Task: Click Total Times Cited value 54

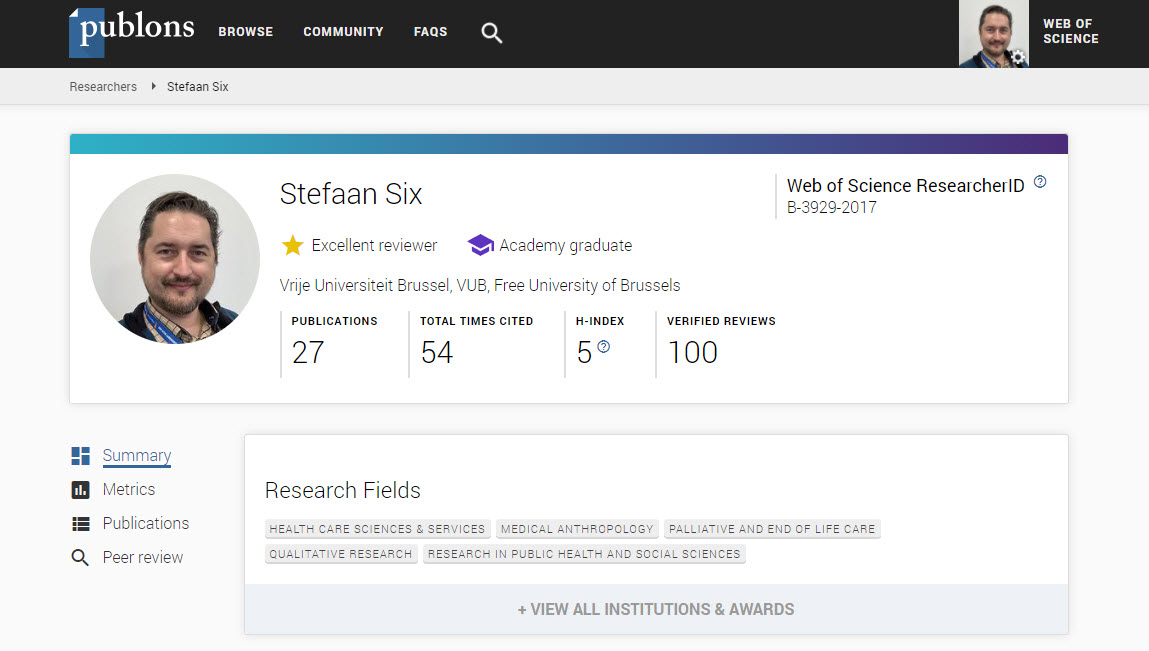Action: click(x=437, y=353)
